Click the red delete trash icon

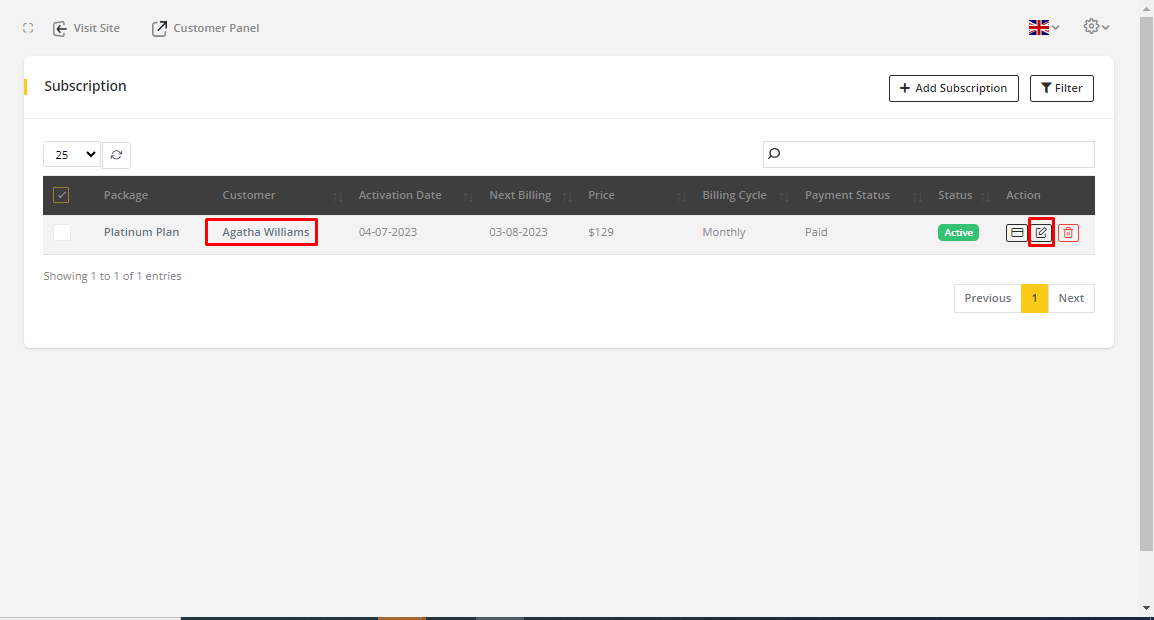(1068, 233)
